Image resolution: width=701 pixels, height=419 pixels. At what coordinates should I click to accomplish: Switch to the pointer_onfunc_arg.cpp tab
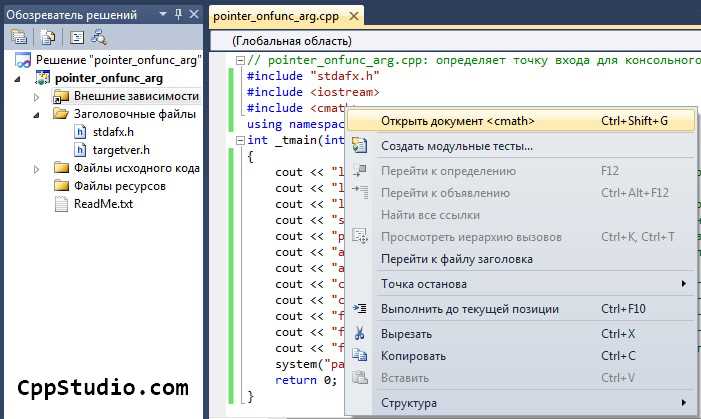point(276,17)
